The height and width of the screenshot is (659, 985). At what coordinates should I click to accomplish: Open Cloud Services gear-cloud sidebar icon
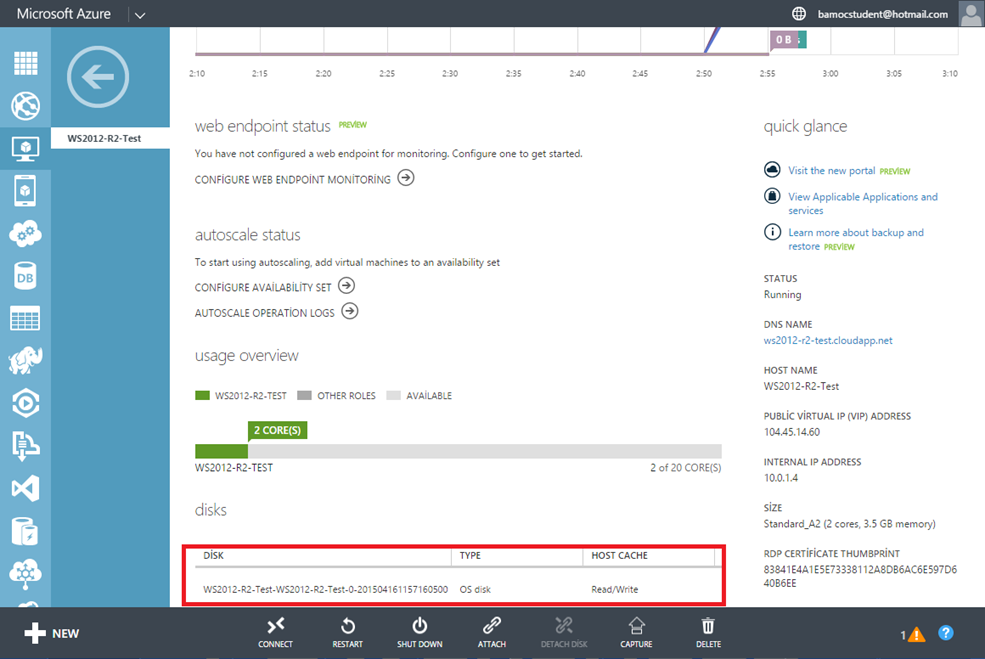(25, 234)
